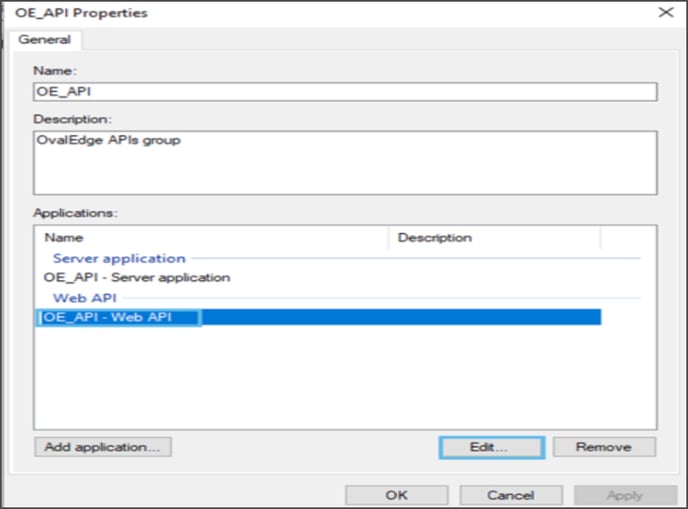
Task: Click into the Name field containing OE_API
Action: tap(345, 92)
